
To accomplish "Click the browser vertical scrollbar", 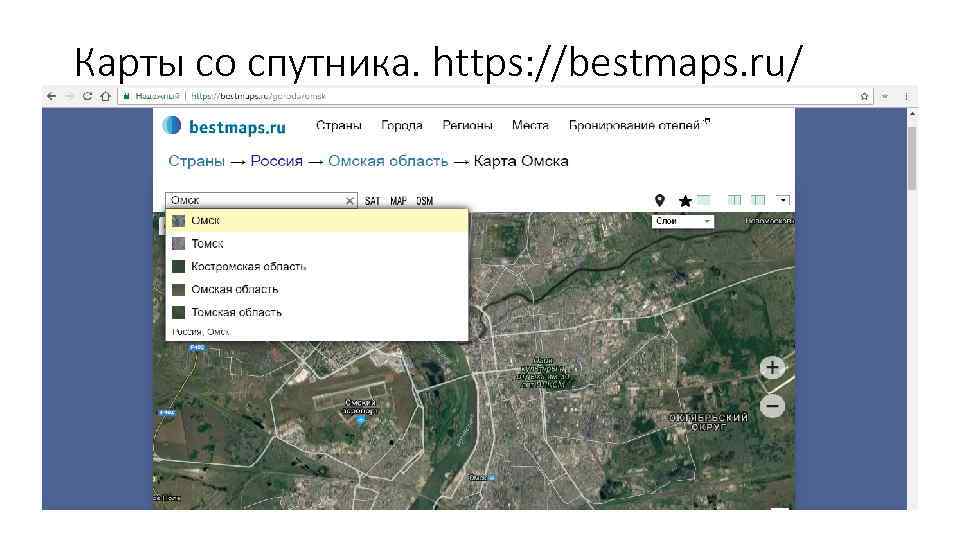I will 912,159.
